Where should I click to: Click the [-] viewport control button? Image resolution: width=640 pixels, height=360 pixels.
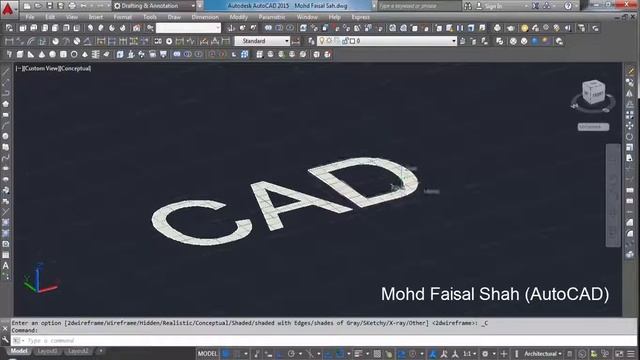(x=19, y=69)
